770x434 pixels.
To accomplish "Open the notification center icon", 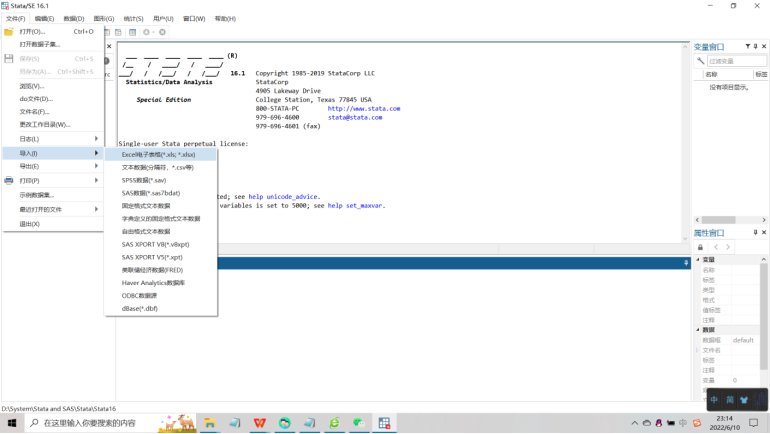I will tap(754, 423).
